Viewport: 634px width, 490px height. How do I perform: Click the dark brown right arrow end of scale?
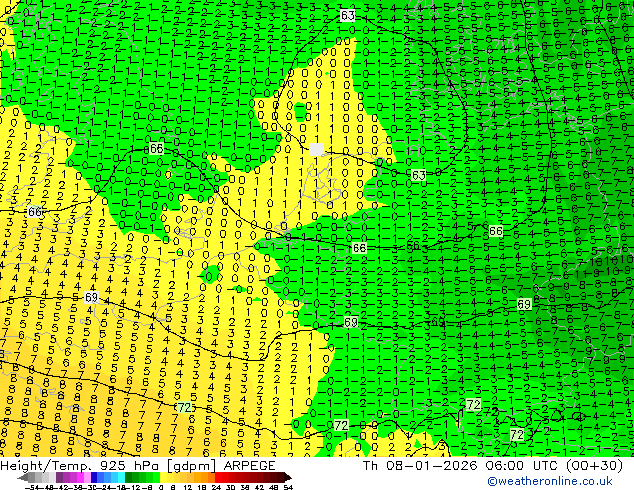288,477
